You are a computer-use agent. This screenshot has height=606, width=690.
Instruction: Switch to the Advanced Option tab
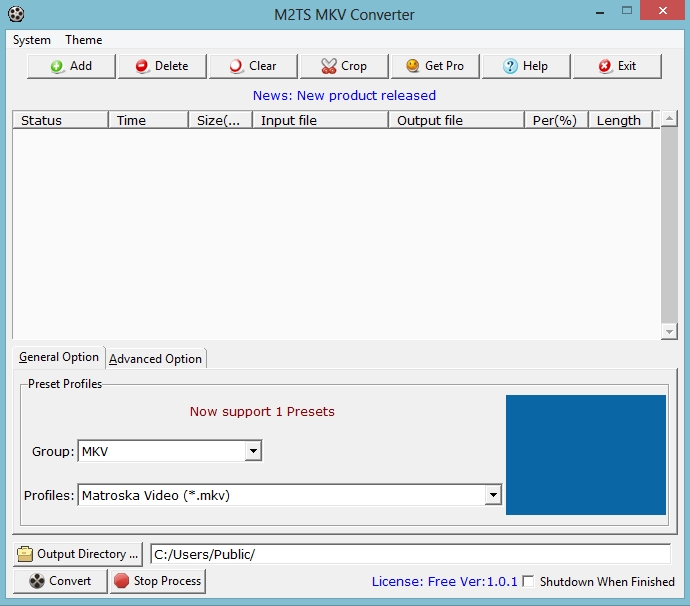point(155,359)
